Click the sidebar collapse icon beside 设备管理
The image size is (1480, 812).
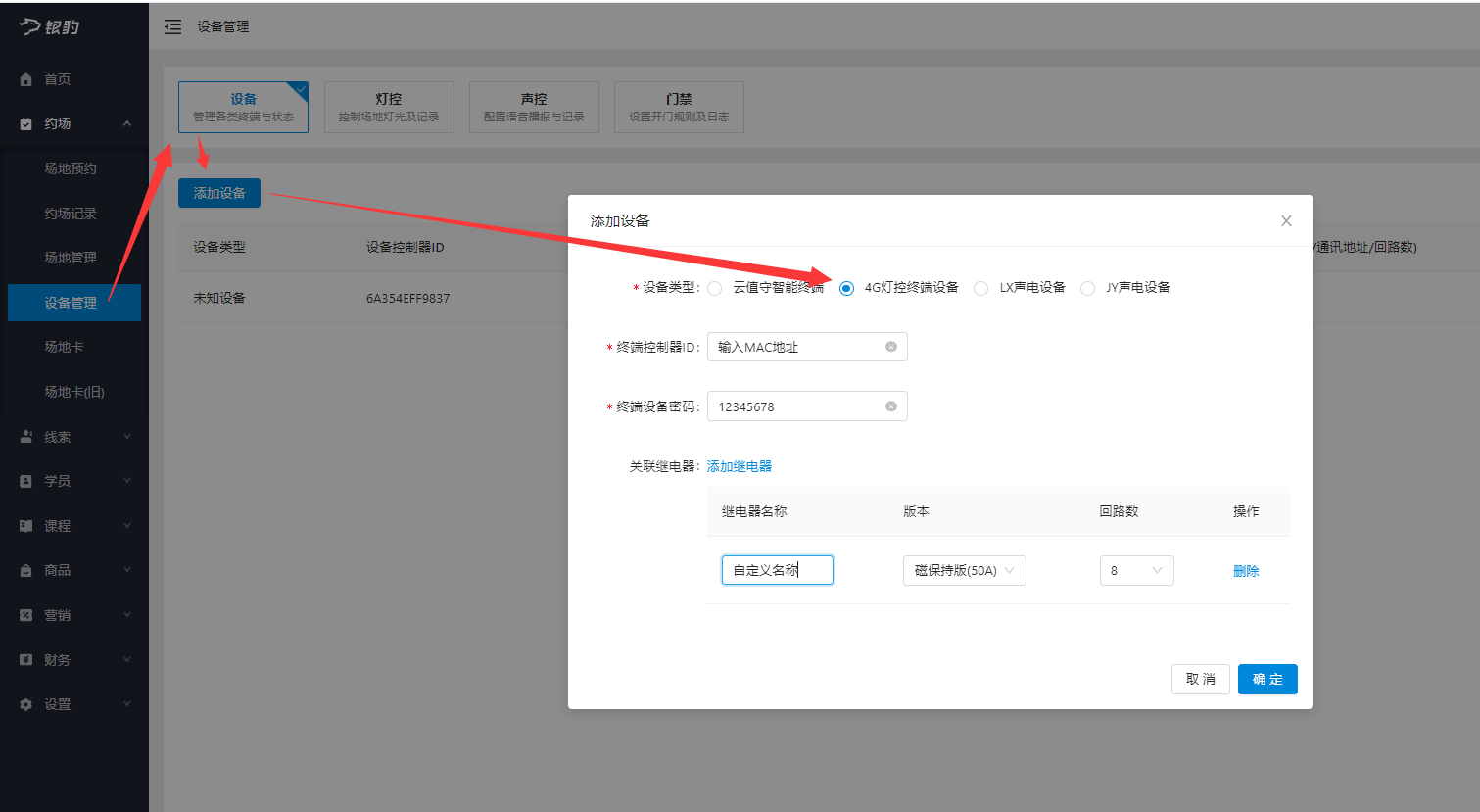tap(173, 27)
